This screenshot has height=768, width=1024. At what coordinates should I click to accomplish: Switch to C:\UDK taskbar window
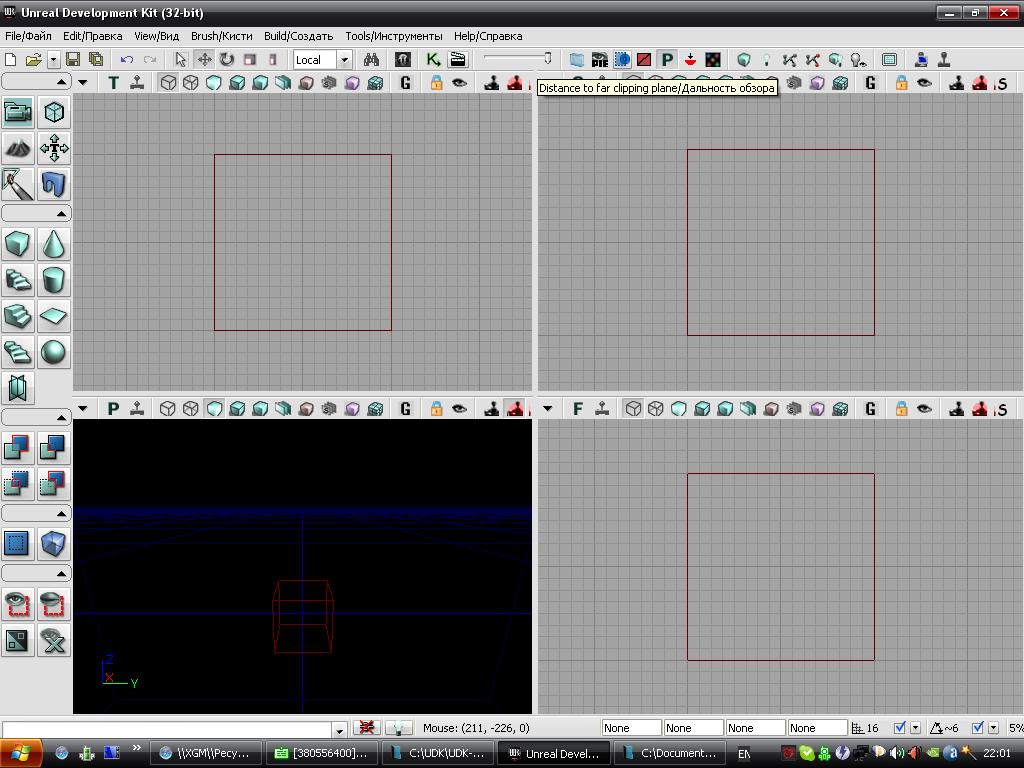pos(438,753)
